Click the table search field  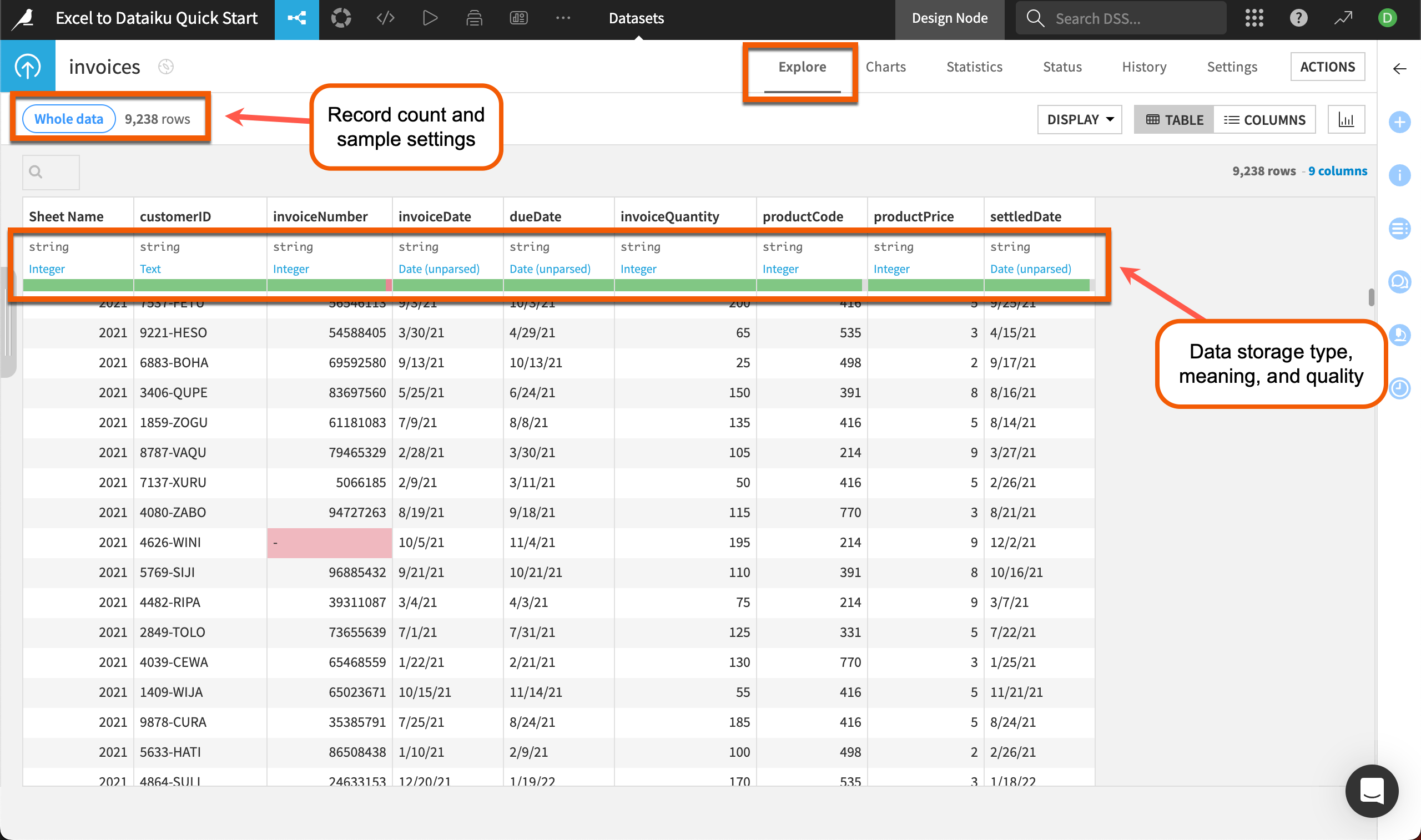pos(51,171)
